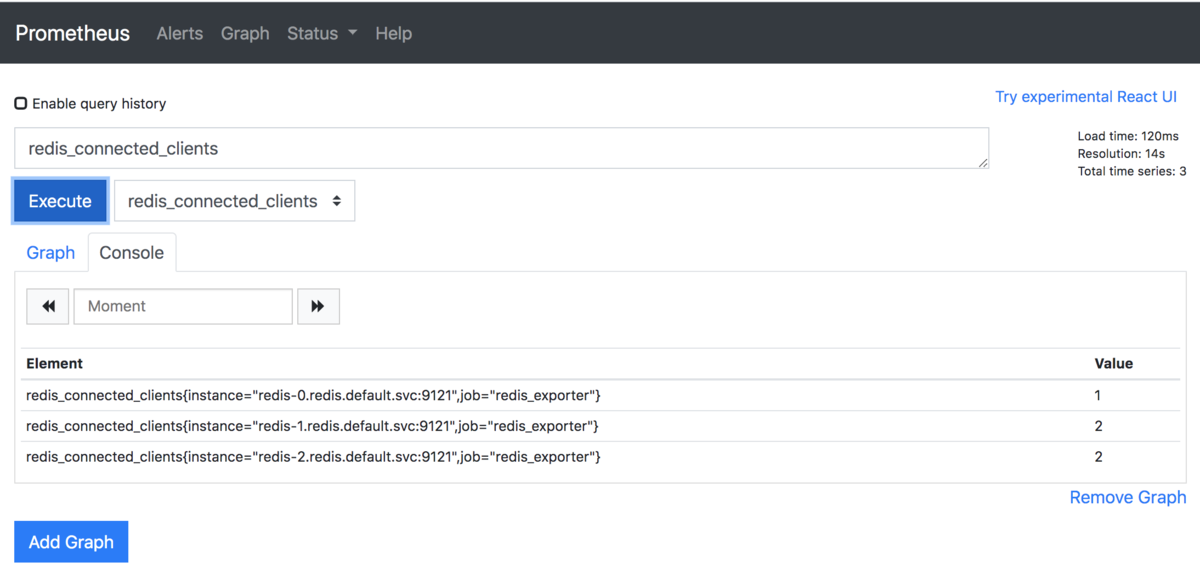
Task: Click the Resolution: 14s text
Action: pos(1121,154)
